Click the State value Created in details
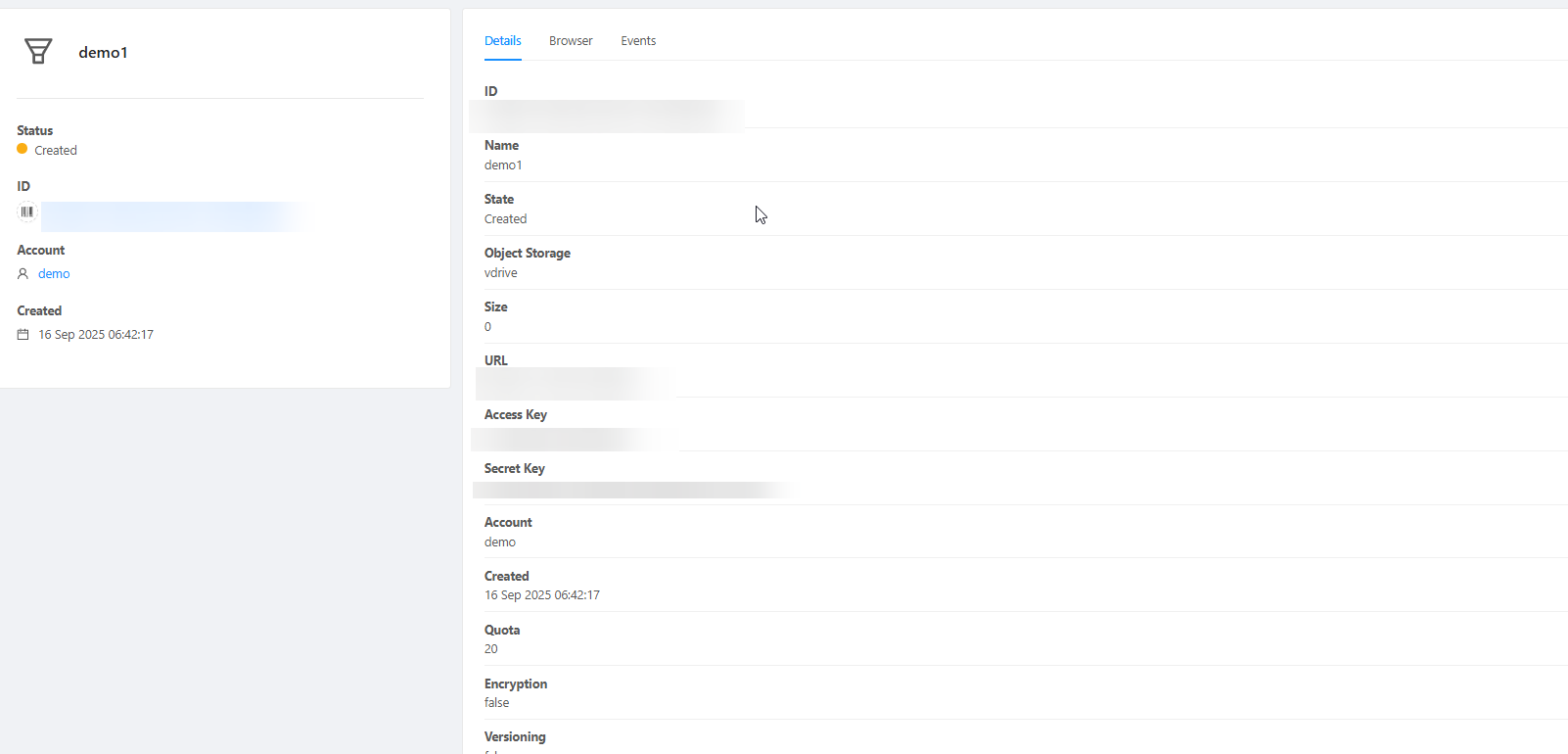The height and width of the screenshot is (754, 1568). click(505, 219)
